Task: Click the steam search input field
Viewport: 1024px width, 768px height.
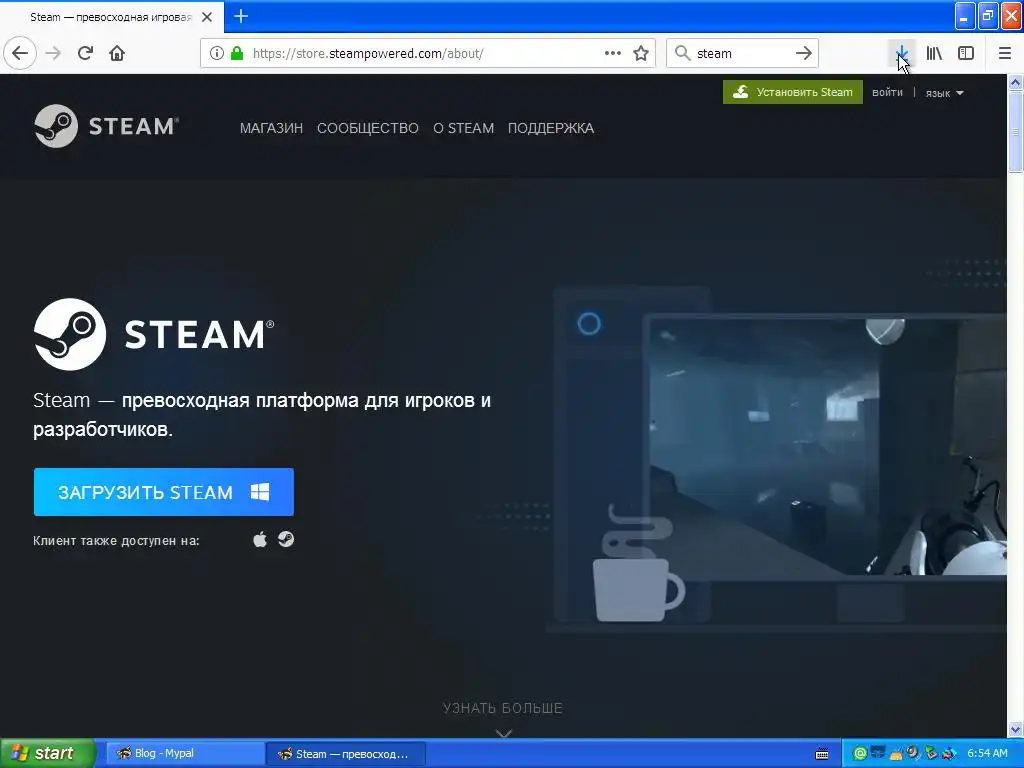Action: click(743, 53)
